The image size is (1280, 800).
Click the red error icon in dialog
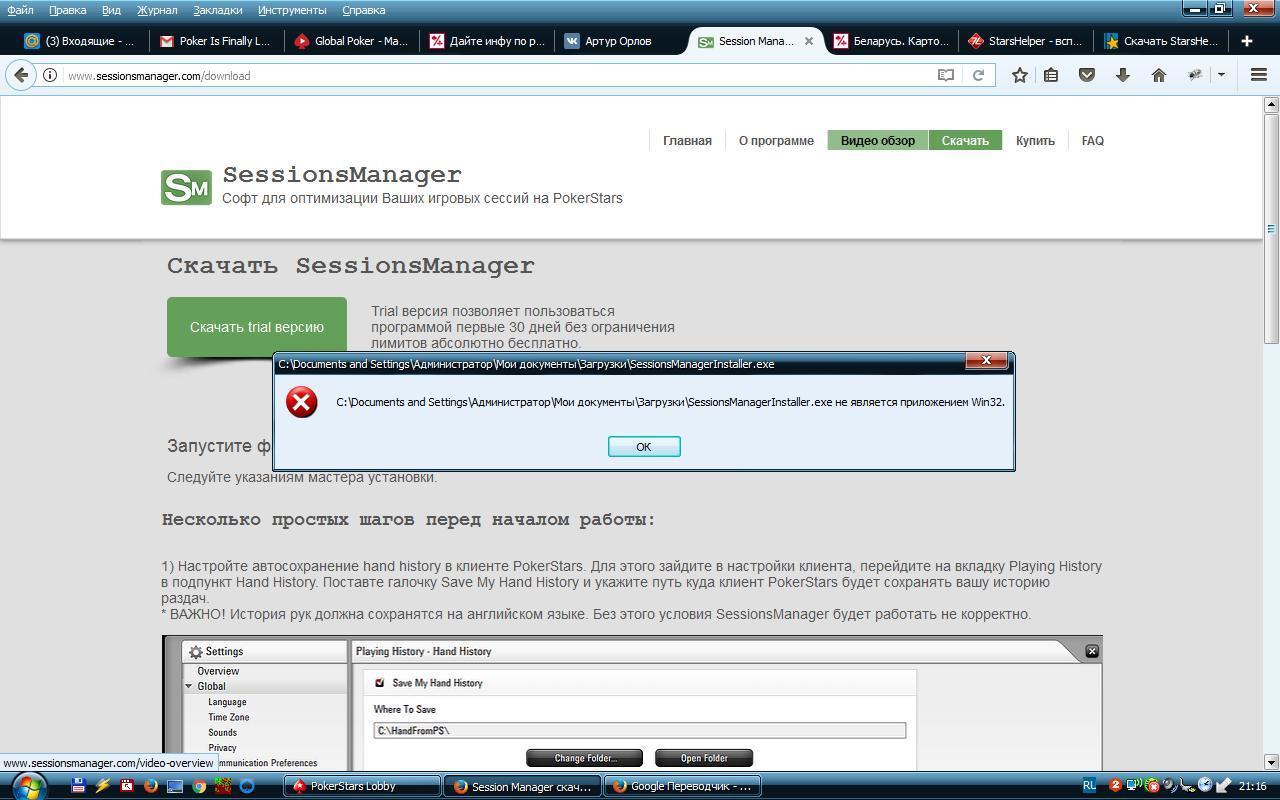[x=301, y=402]
